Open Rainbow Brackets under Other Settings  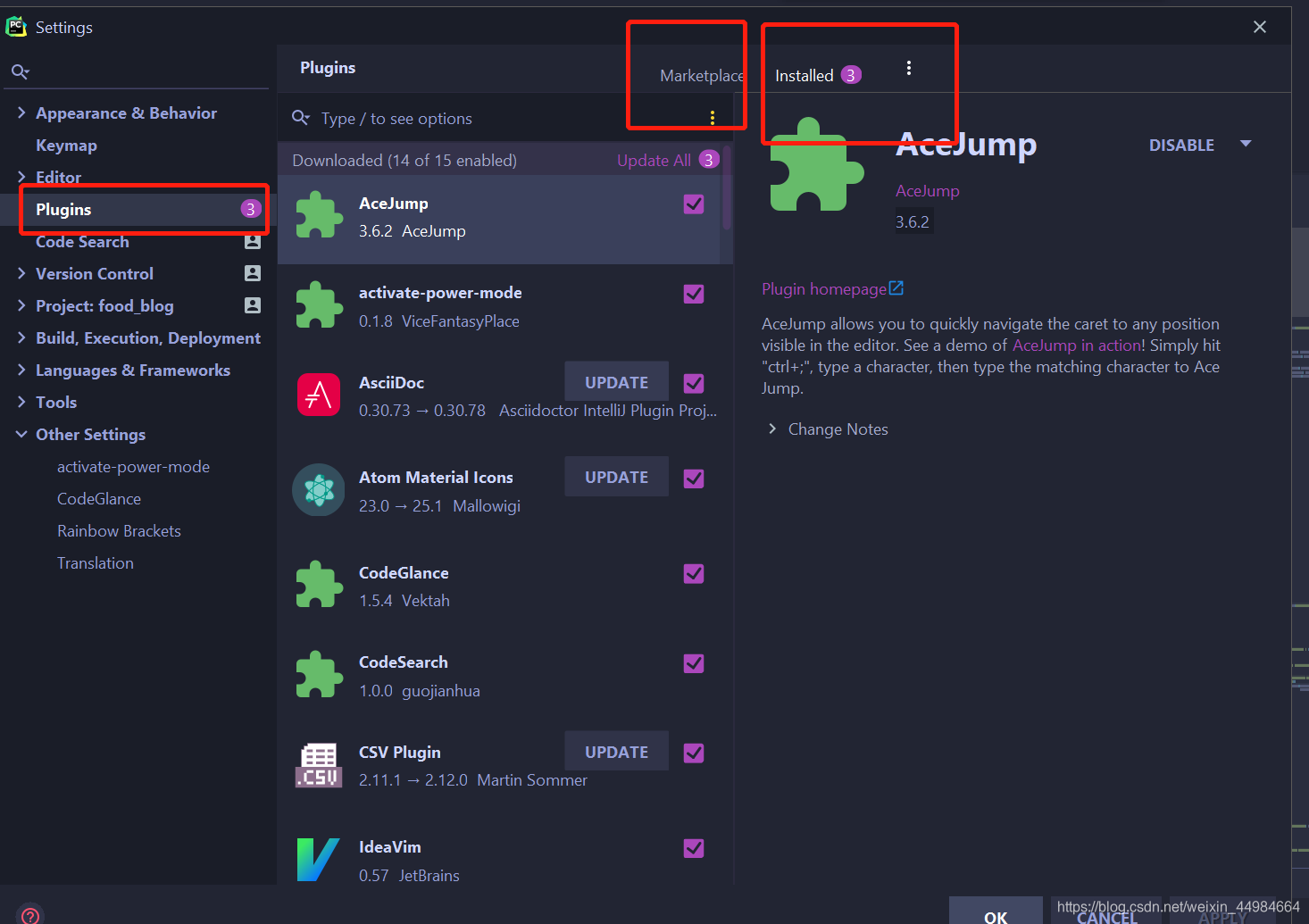tap(119, 530)
